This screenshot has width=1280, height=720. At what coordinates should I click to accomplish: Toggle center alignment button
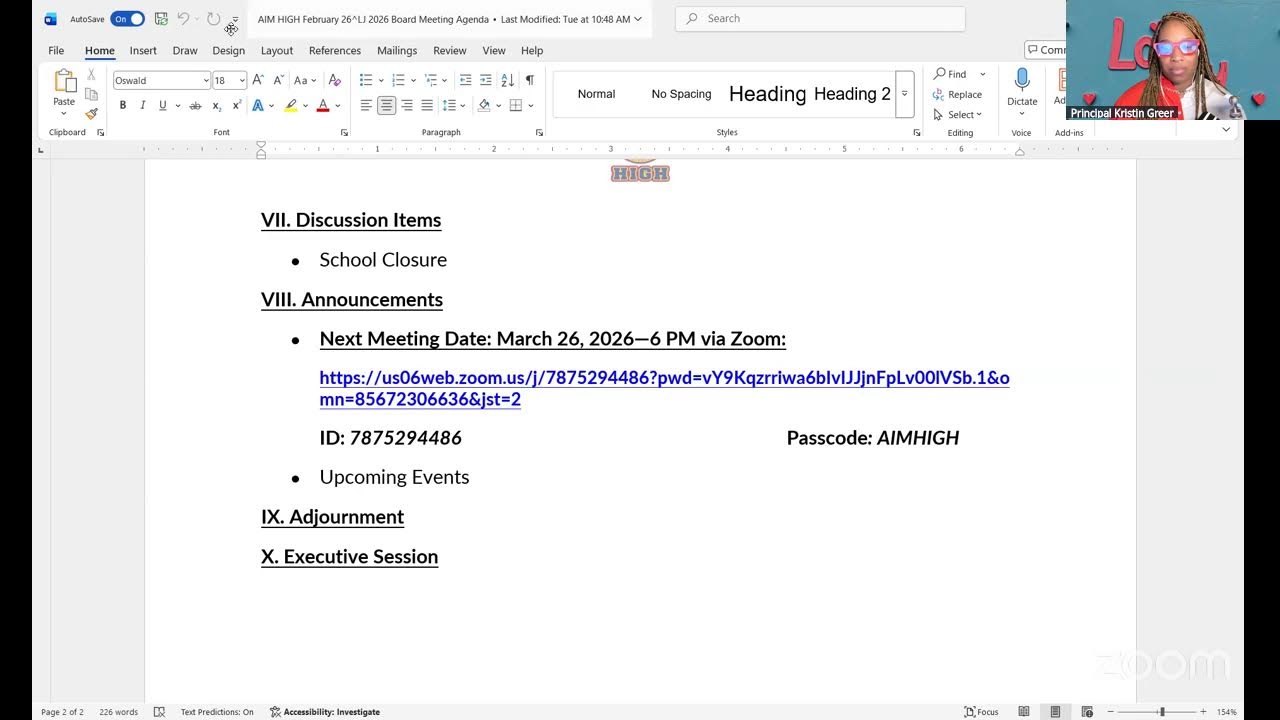coord(386,105)
